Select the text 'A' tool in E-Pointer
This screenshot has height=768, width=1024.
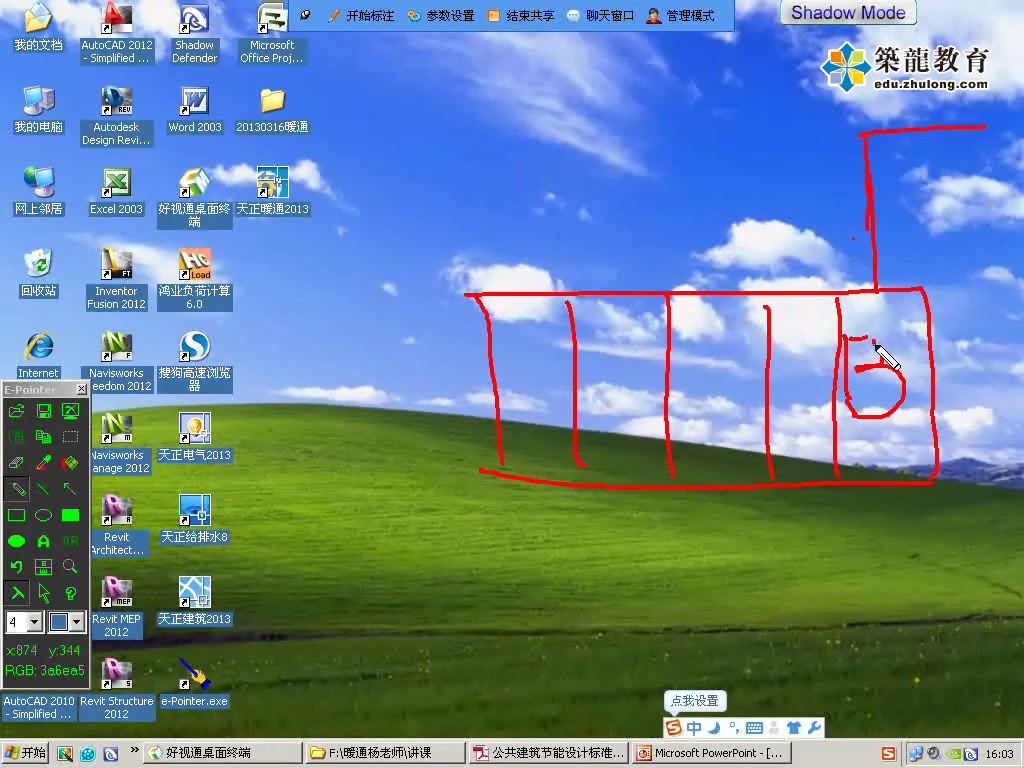(43, 541)
